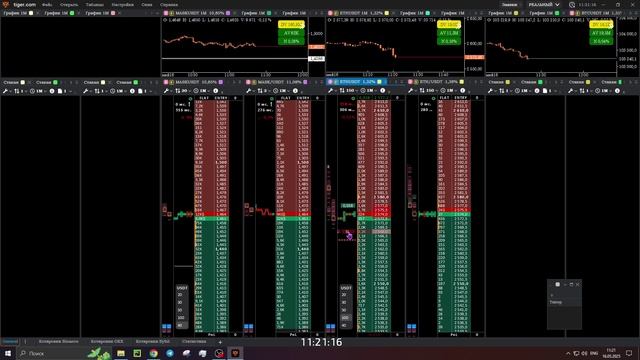640x360 pixels.
Task: Click clock timeframe icon in ETH/USDT order book
Action: (x=443, y=91)
